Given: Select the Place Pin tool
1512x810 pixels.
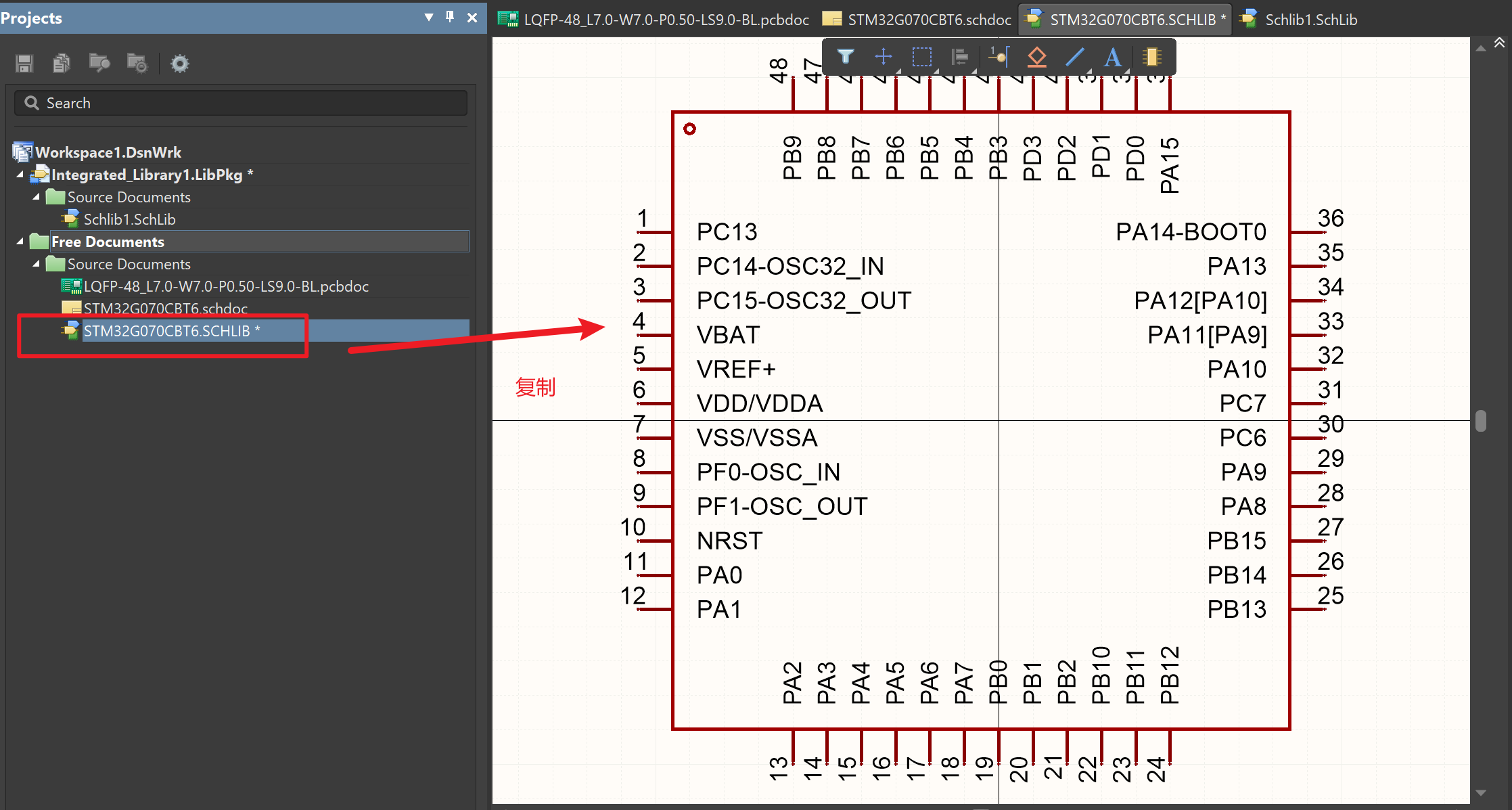Looking at the screenshot, I should [999, 57].
